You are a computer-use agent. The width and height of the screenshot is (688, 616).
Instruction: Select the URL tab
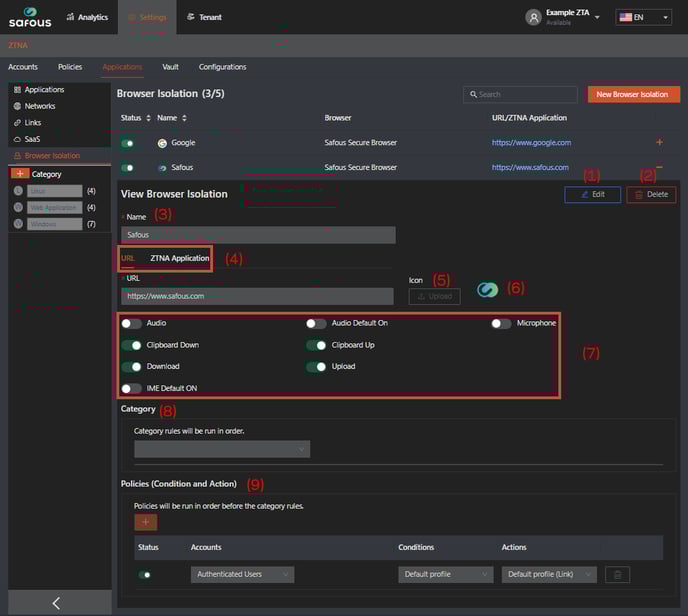(128, 258)
